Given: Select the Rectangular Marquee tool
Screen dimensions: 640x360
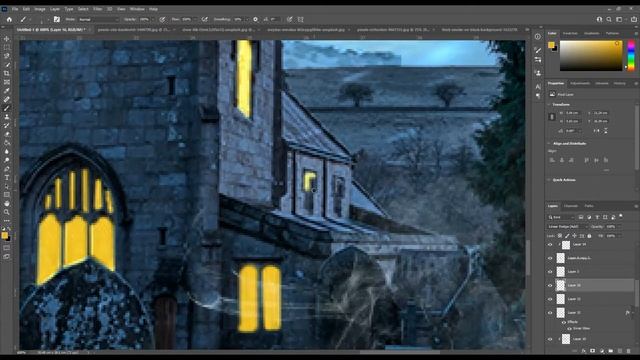Looking at the screenshot, I should (x=7, y=47).
